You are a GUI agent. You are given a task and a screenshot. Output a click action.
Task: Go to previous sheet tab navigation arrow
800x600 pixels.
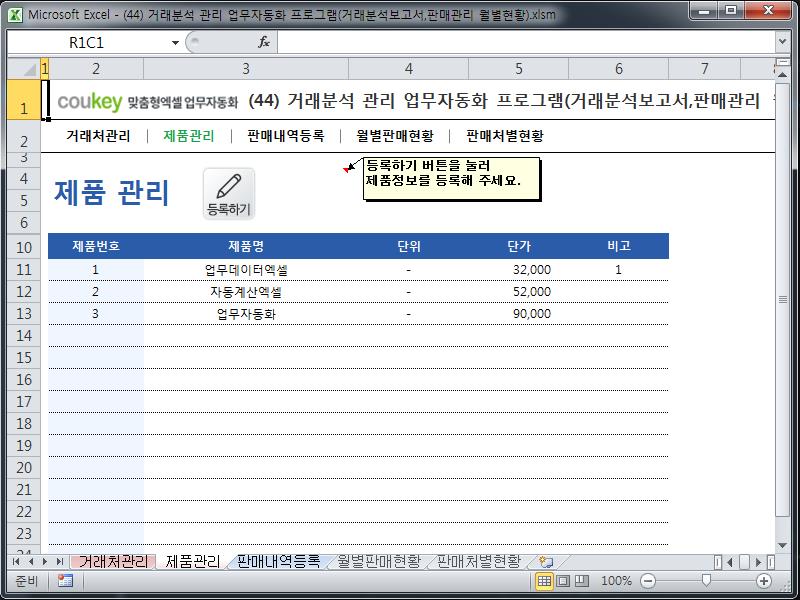[31, 562]
